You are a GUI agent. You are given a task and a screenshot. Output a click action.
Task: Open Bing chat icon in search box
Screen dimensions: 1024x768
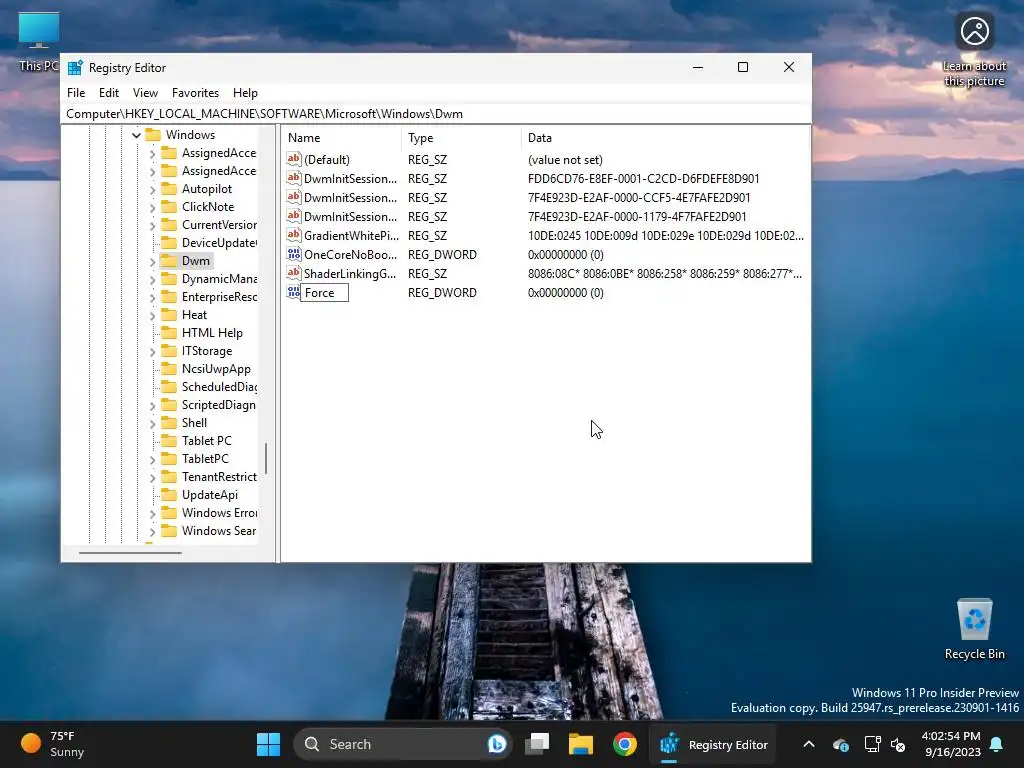click(497, 744)
